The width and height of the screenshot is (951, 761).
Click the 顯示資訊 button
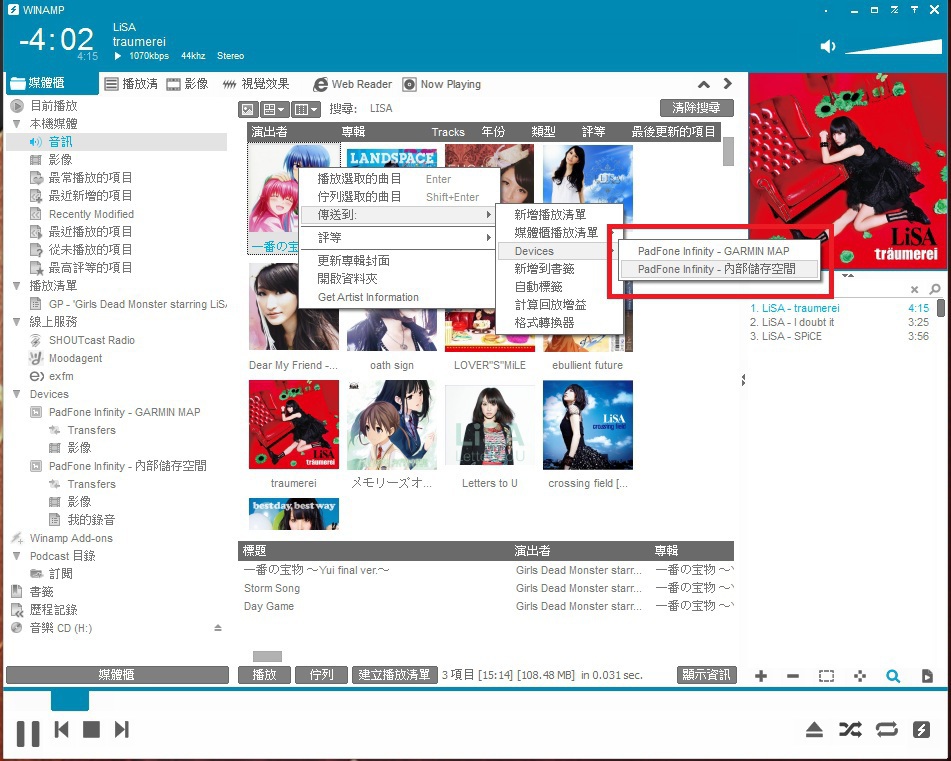707,675
